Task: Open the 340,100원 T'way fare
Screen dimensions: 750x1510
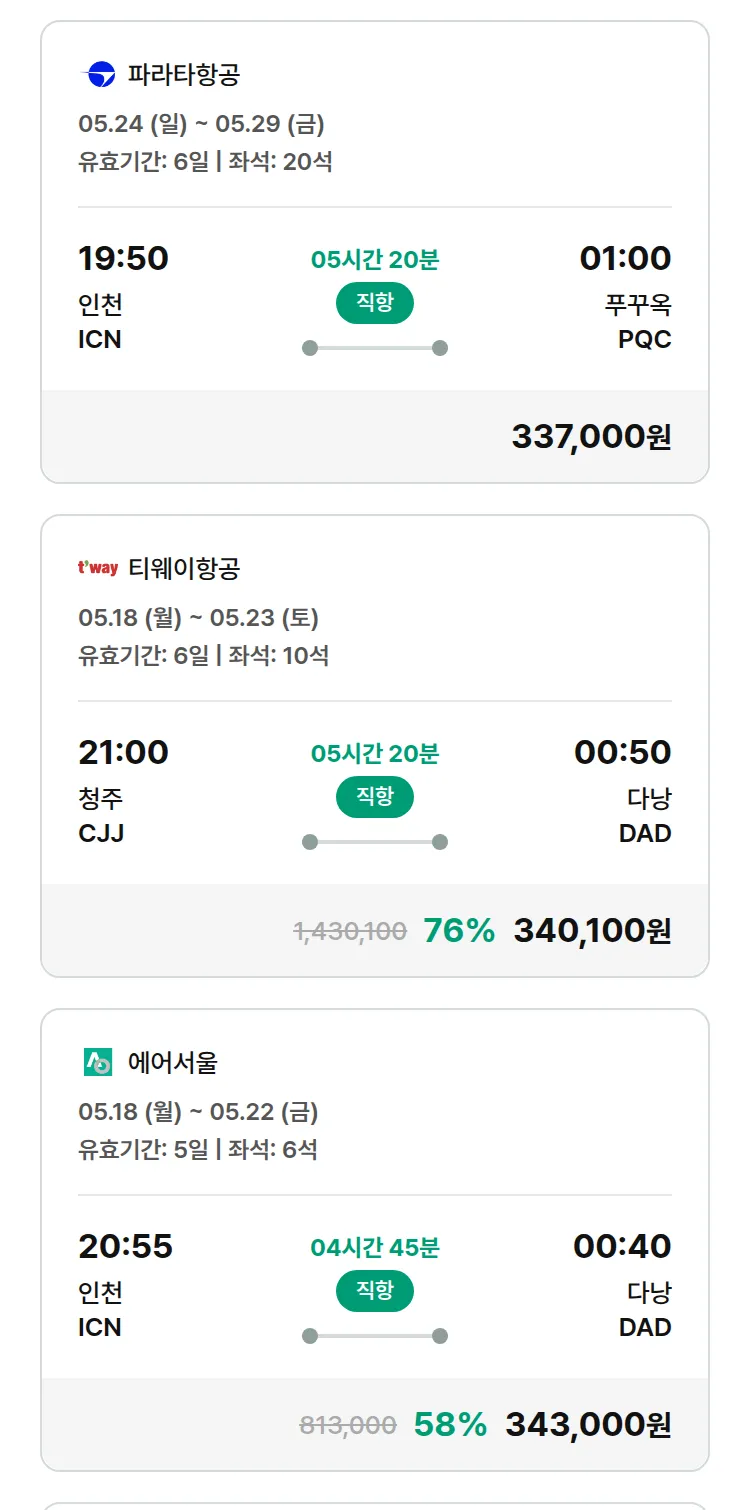Action: coord(592,930)
